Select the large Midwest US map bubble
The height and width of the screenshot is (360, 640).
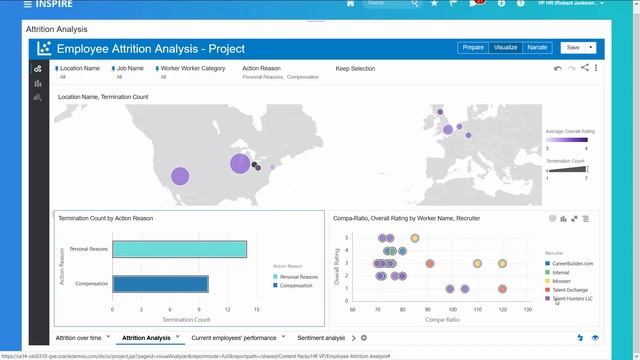240,163
